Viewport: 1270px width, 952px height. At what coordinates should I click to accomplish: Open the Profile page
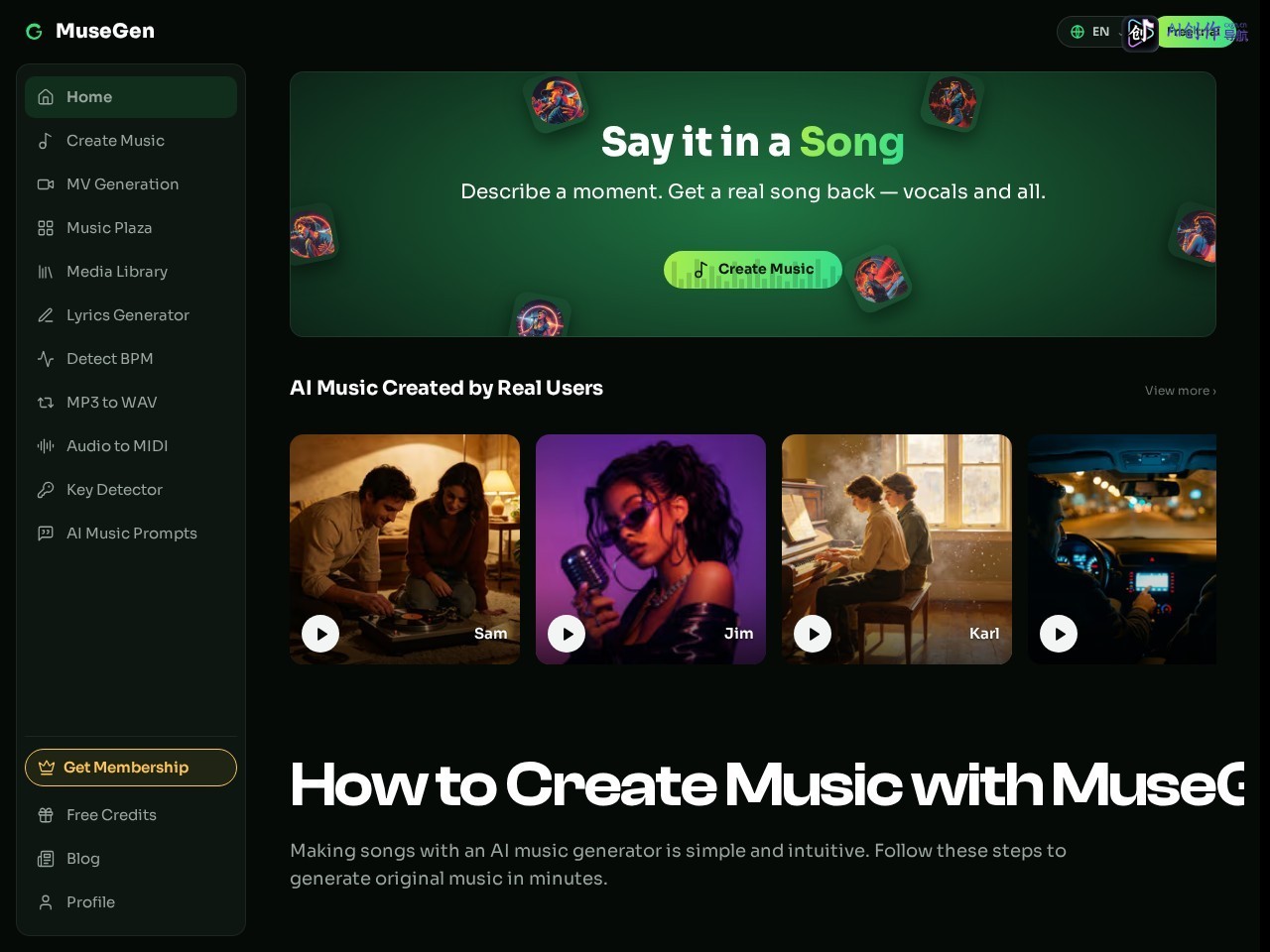click(x=131, y=902)
